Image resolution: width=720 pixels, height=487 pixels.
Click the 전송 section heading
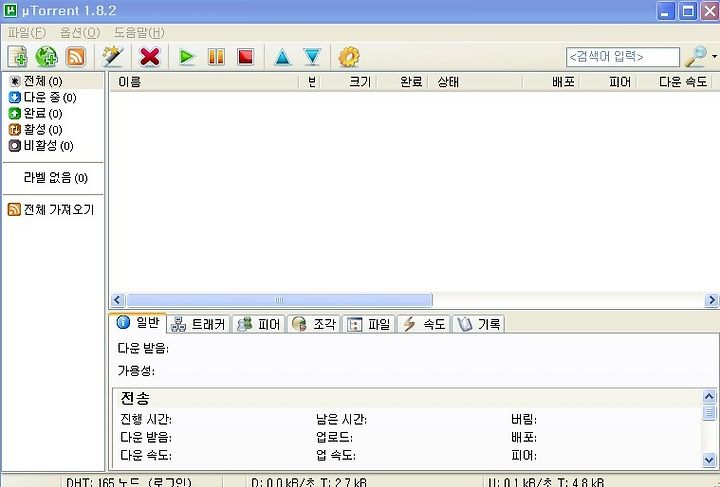click(135, 397)
